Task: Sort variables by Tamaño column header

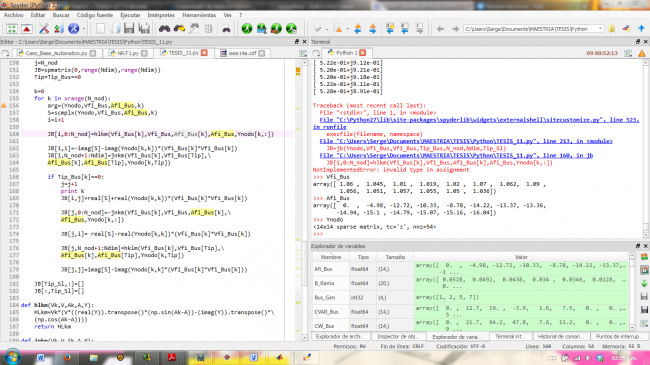Action: (395, 257)
